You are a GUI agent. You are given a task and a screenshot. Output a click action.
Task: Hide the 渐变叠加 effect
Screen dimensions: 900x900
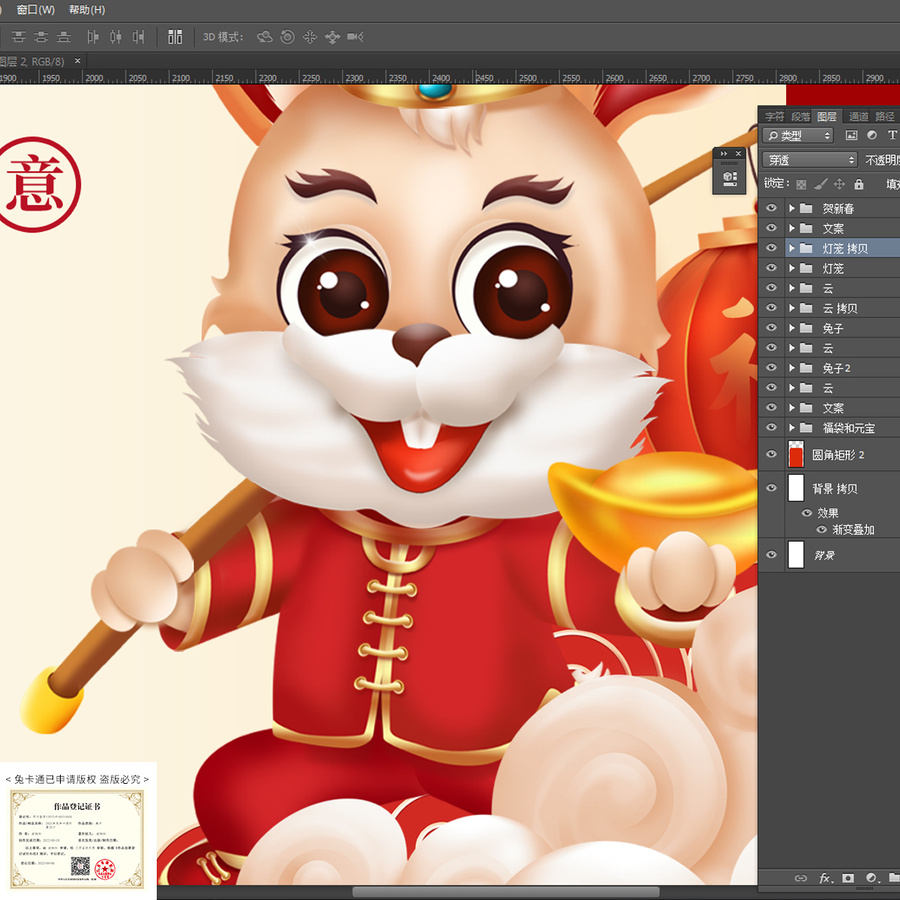(822, 529)
